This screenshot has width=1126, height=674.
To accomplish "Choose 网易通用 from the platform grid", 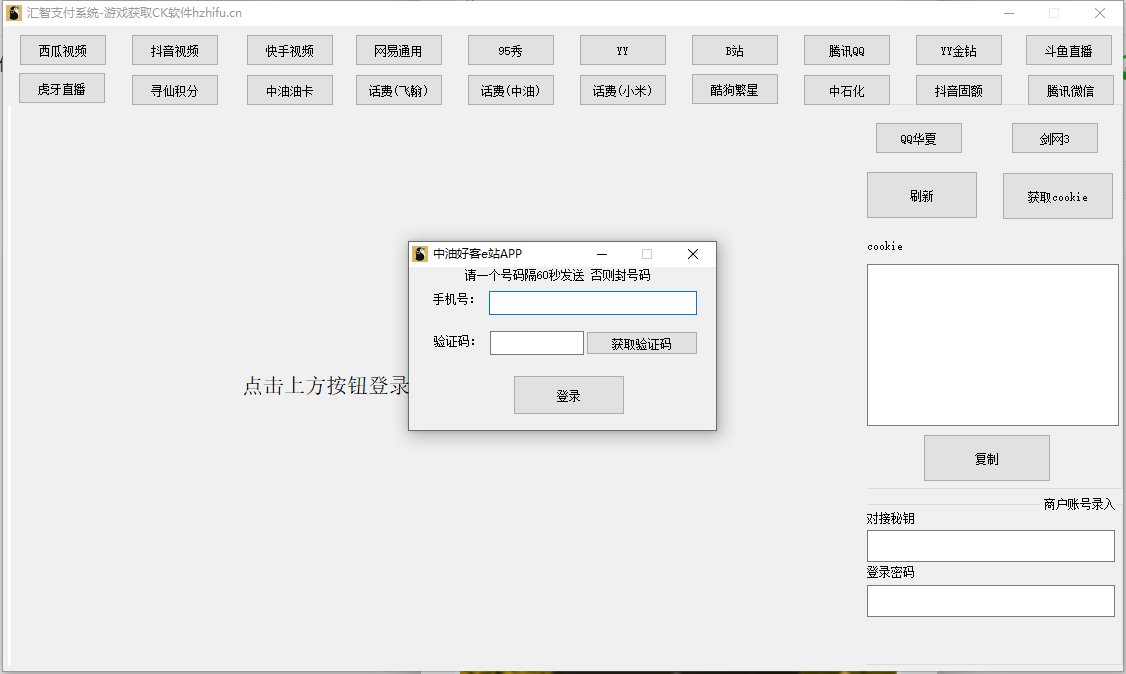I will (x=398, y=50).
